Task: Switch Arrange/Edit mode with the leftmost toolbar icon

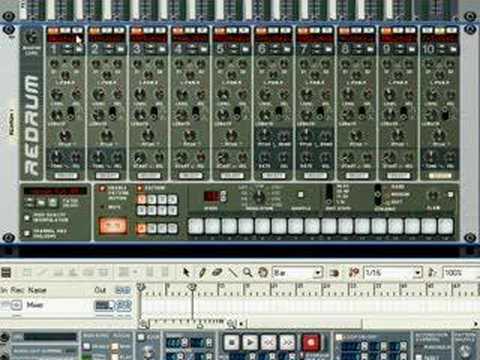Action: [x=6, y=273]
